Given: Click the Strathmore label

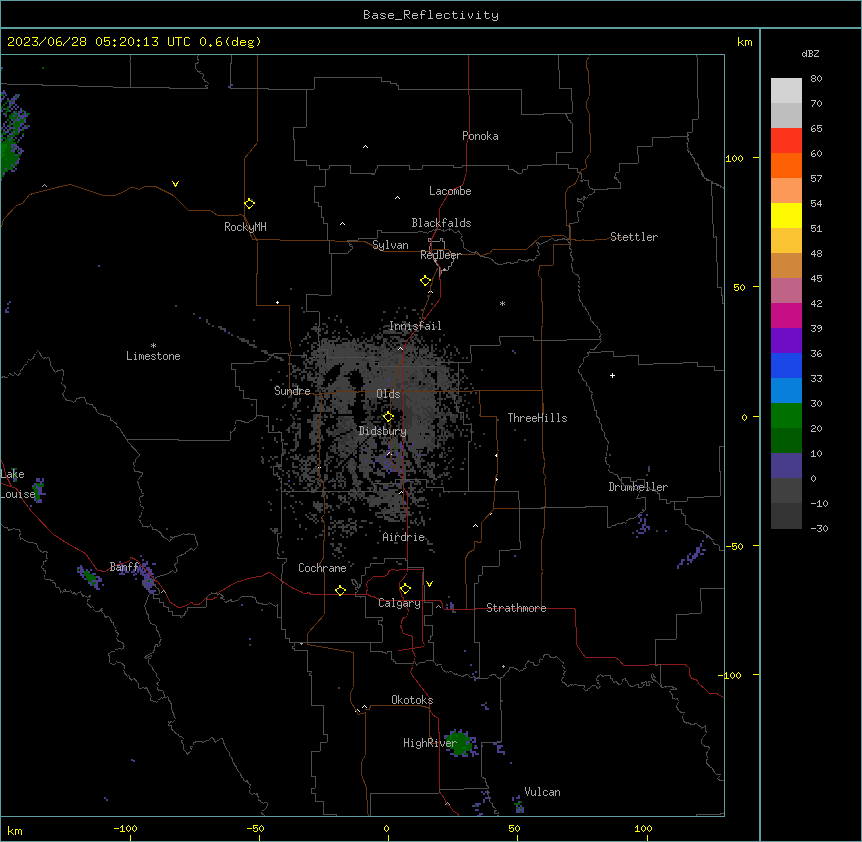Looking at the screenshot, I should 516,608.
